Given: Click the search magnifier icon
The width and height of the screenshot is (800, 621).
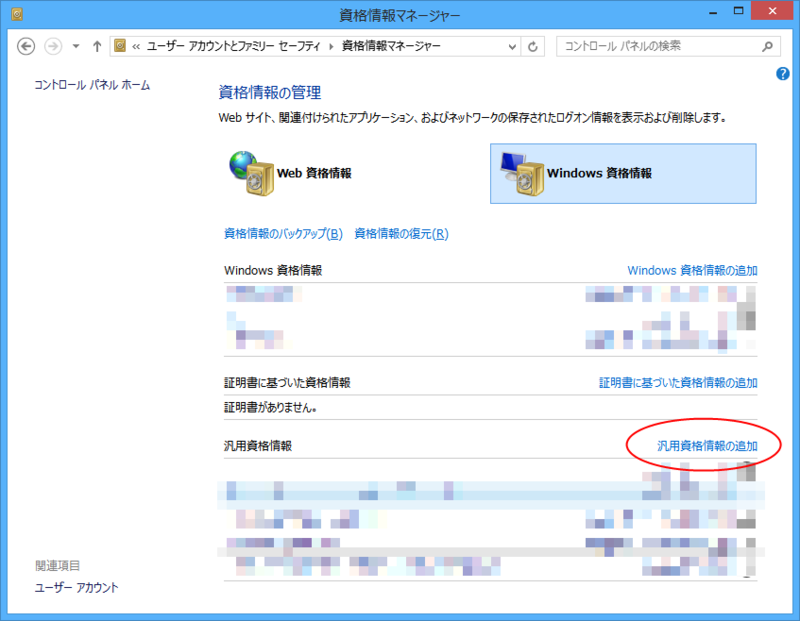Looking at the screenshot, I should (767, 46).
